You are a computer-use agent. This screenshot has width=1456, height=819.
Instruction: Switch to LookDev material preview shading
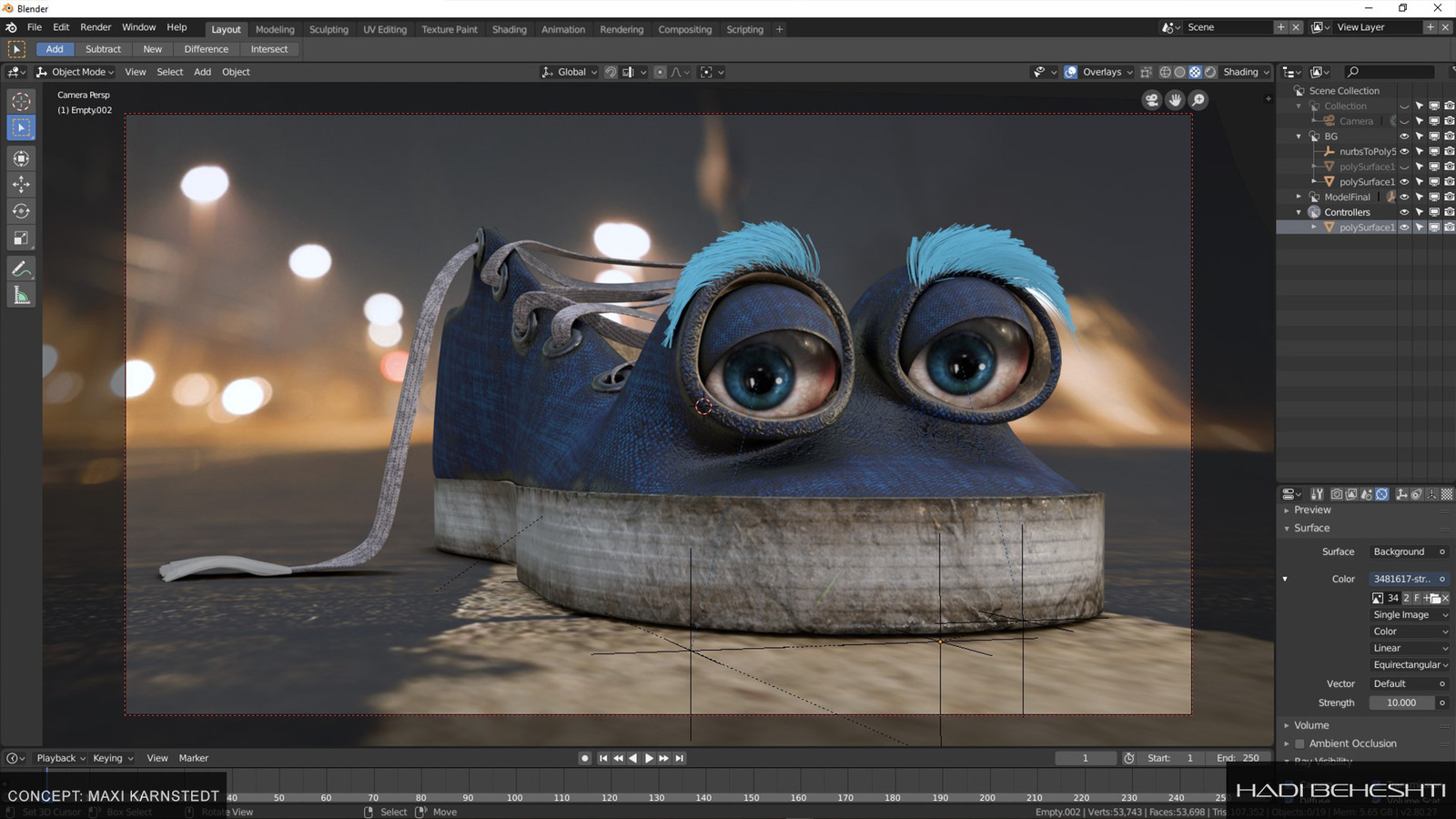(1195, 72)
